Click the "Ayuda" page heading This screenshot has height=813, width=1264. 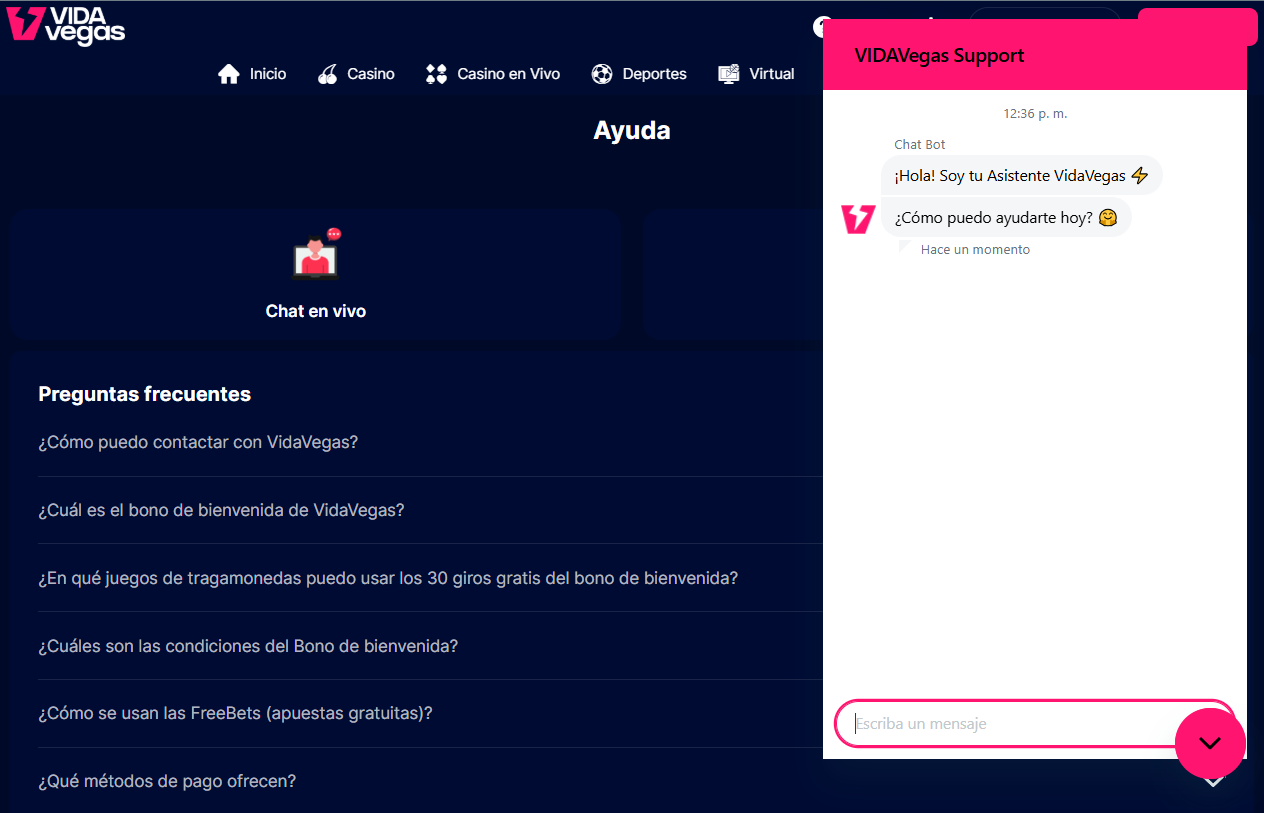pyautogui.click(x=632, y=130)
